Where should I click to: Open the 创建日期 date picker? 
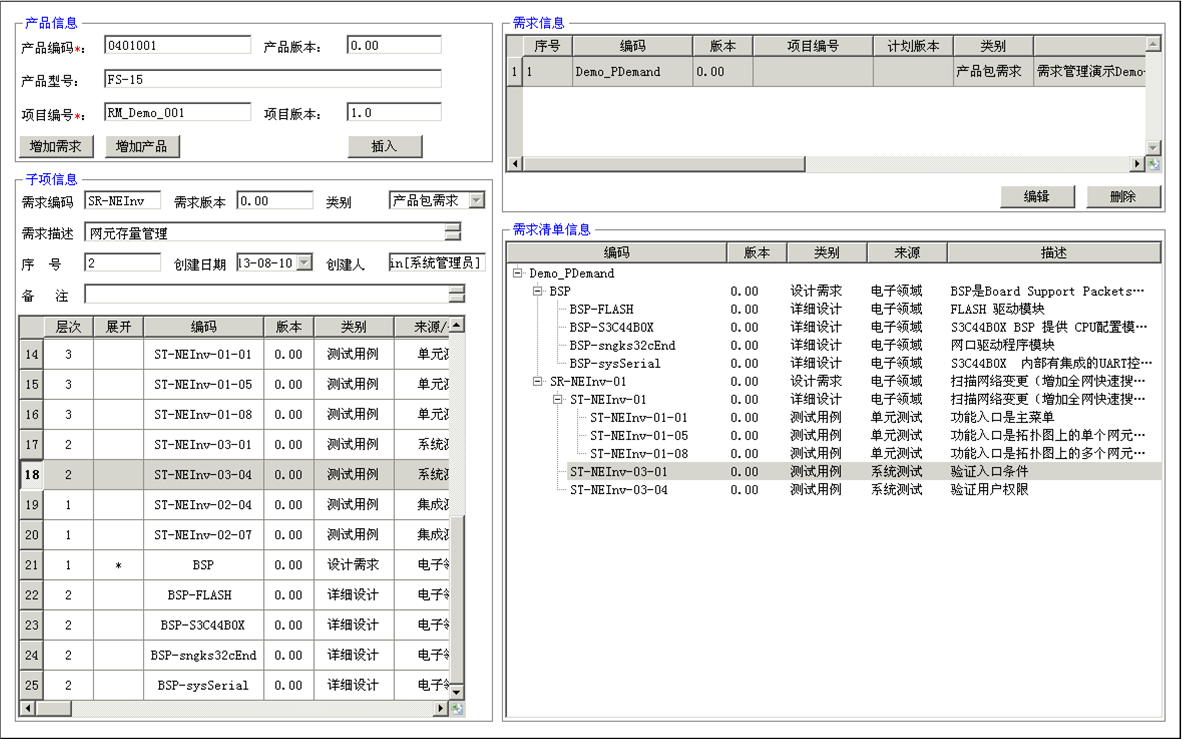(x=304, y=263)
